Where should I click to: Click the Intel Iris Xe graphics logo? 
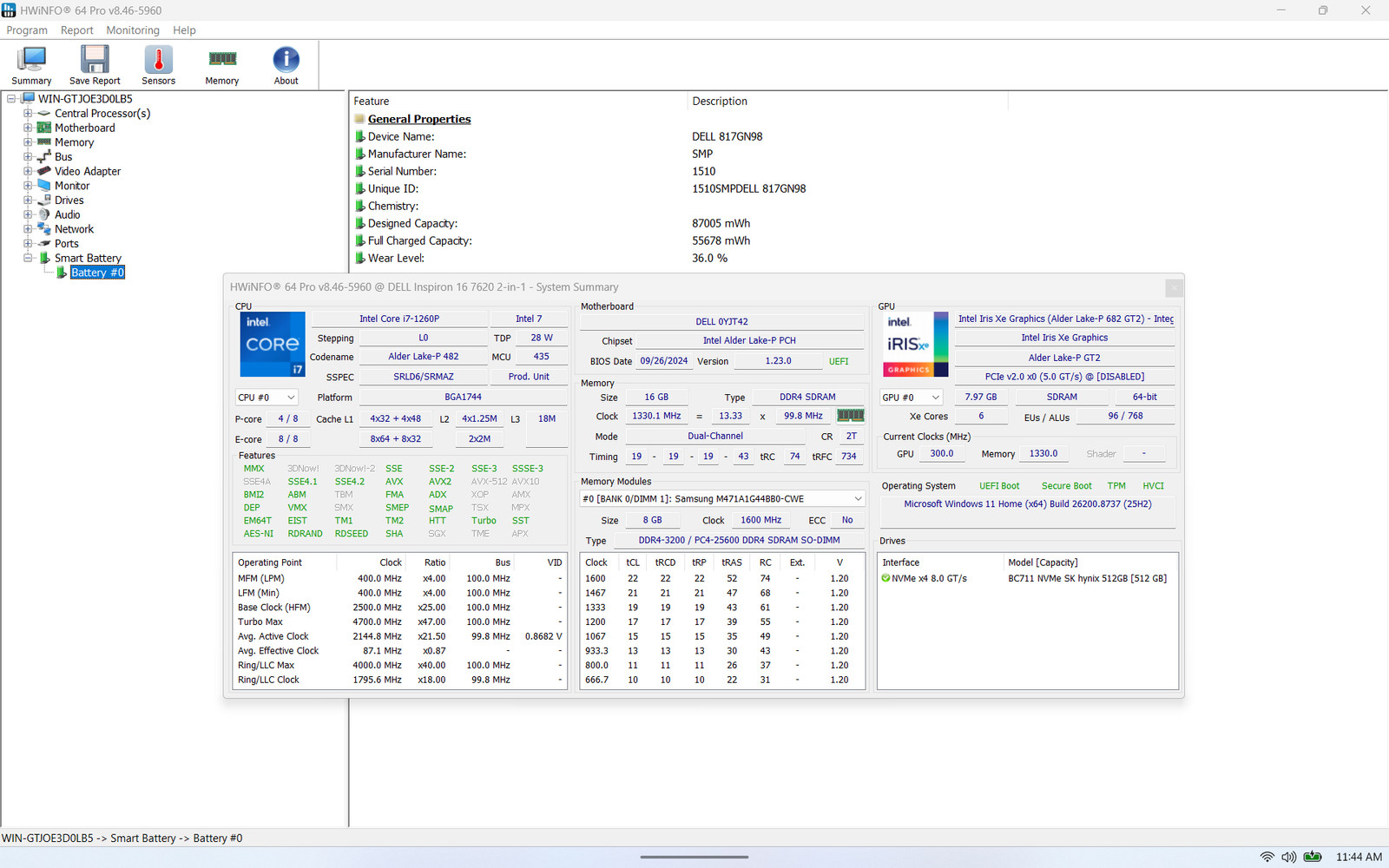[x=916, y=345]
